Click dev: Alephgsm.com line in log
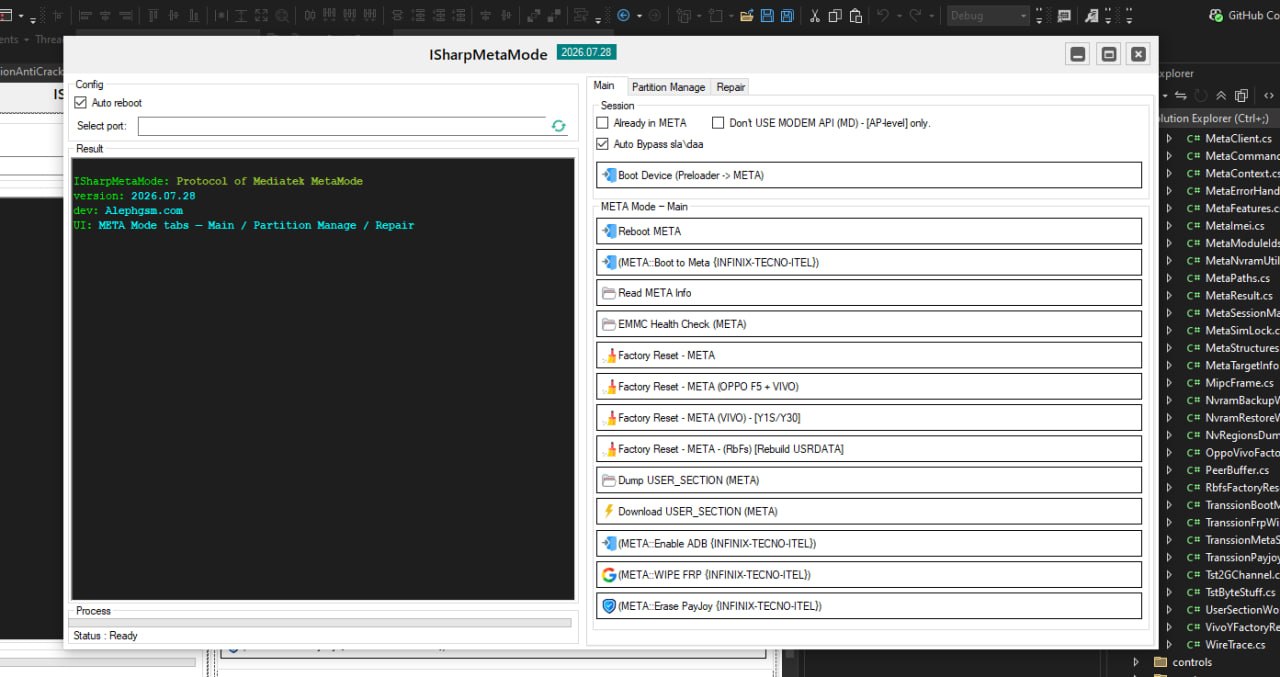 coord(128,211)
